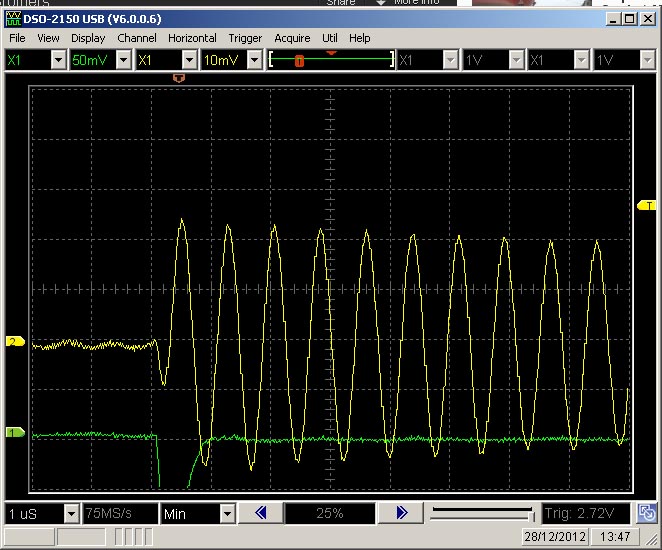Click the double right arrow scroll button
The width and height of the screenshot is (662, 550).
coord(401,513)
